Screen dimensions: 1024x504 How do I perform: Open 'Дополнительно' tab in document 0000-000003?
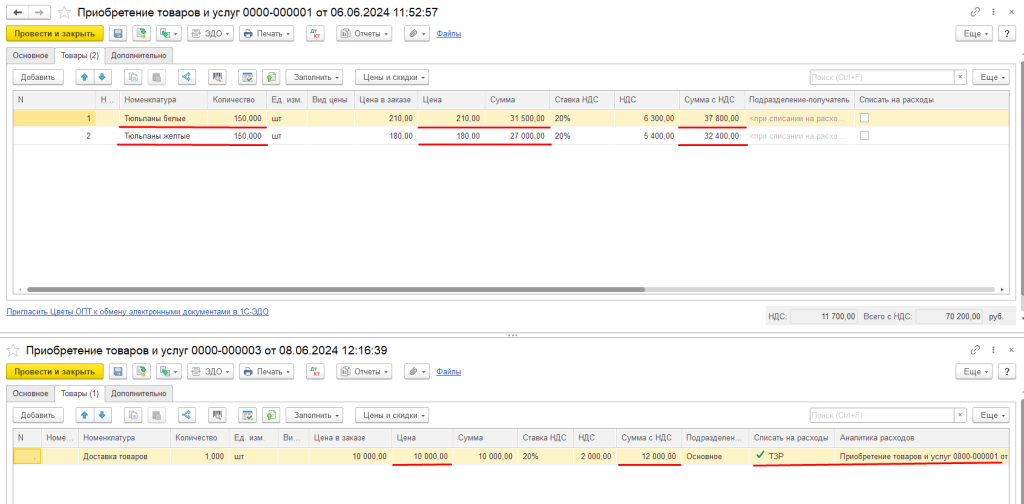coord(139,393)
